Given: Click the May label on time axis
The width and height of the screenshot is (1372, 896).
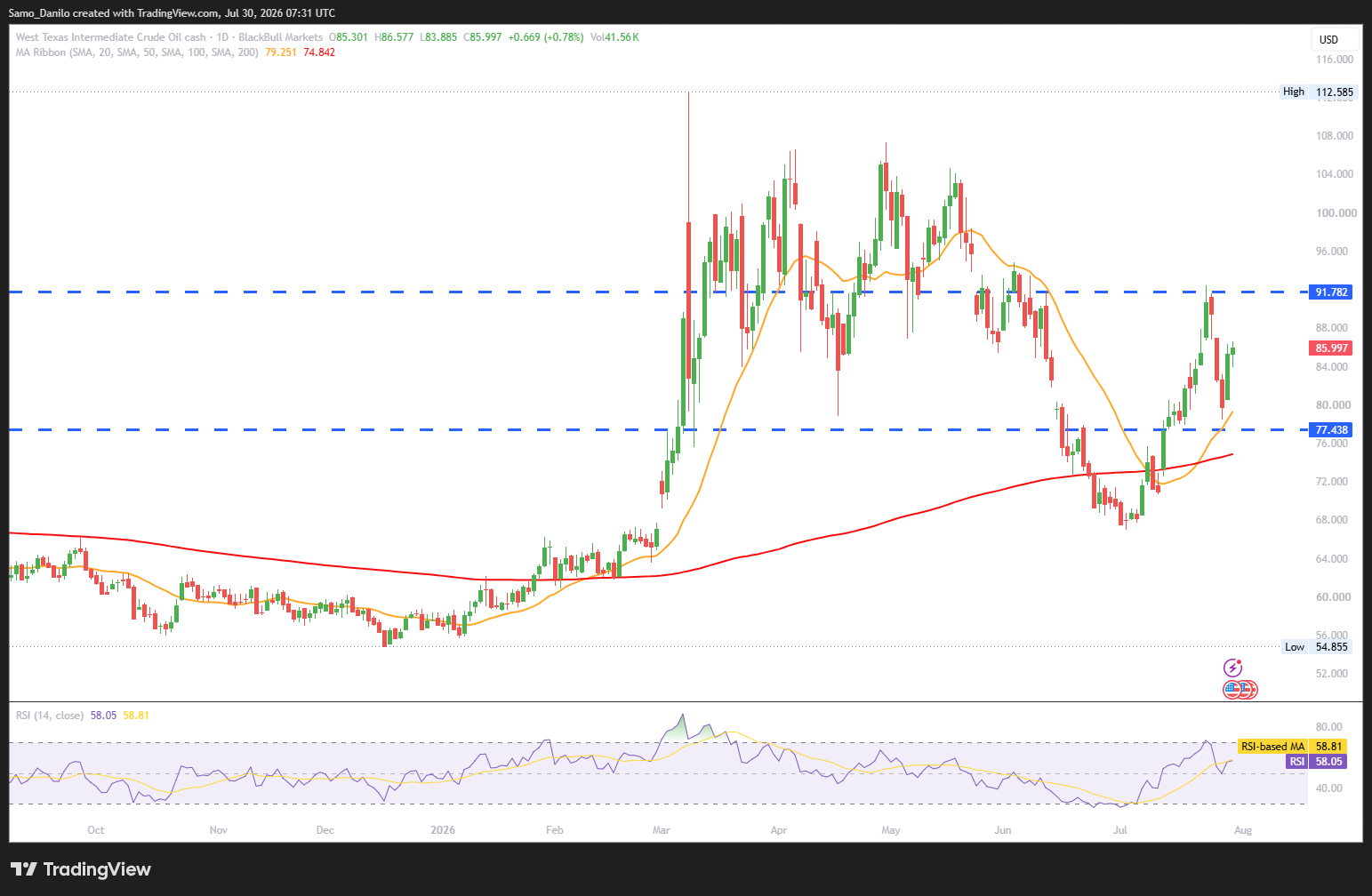Looking at the screenshot, I should click(891, 830).
